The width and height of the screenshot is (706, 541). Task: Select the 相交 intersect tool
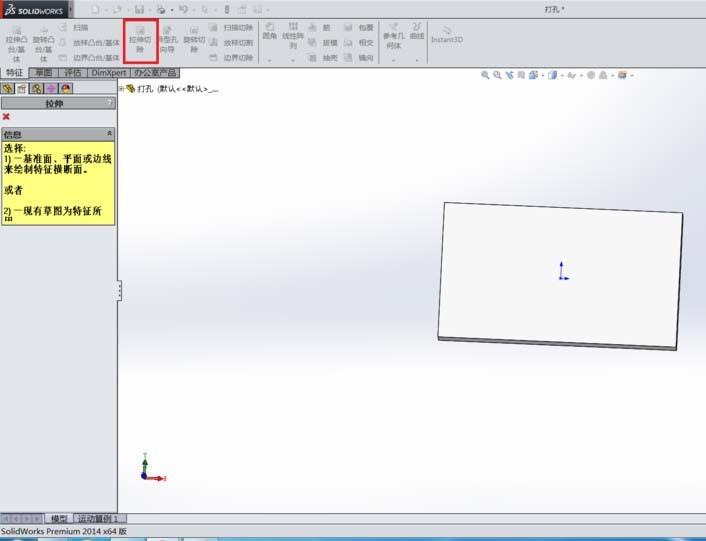click(x=359, y=43)
